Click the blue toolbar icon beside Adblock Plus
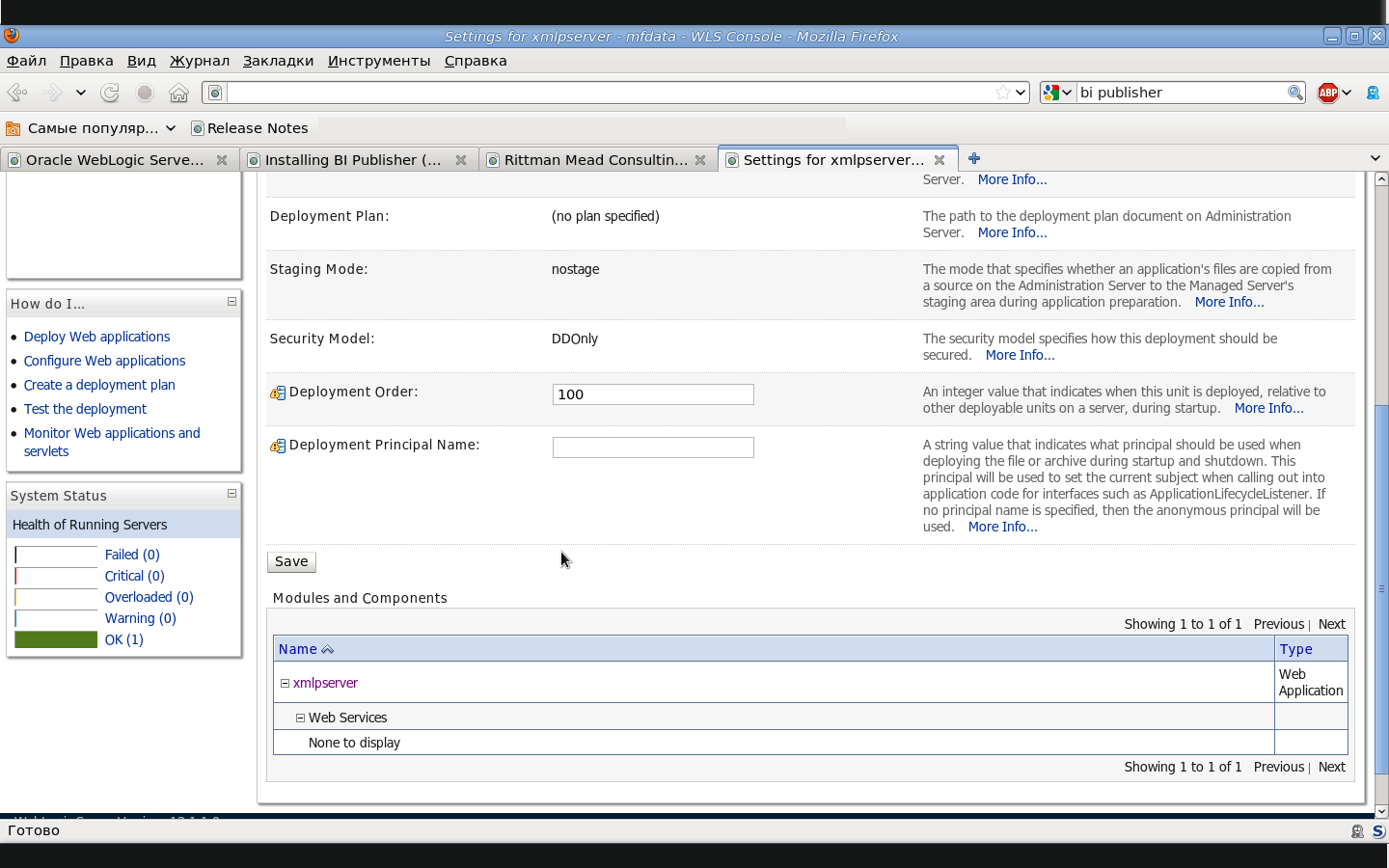The width and height of the screenshot is (1389, 868). coord(1374,93)
